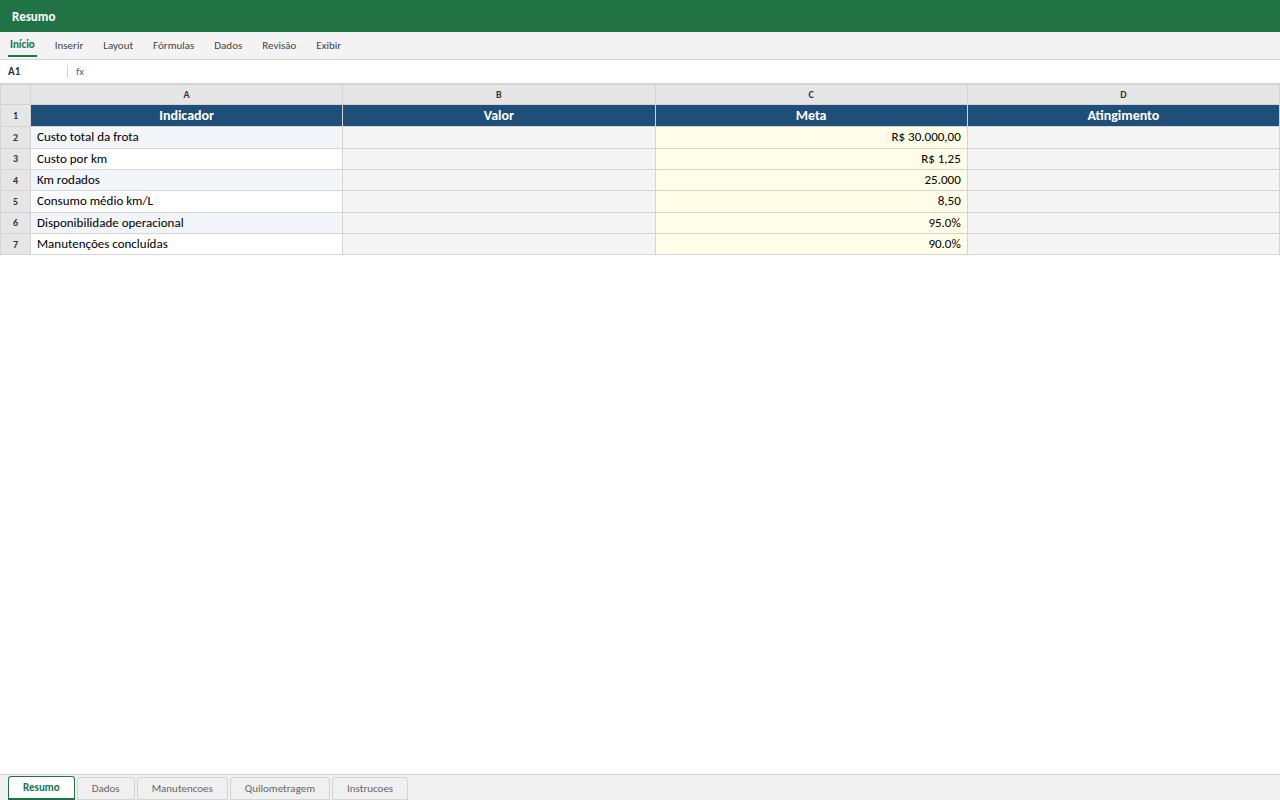
Task: Select Meta cell 90.0%
Action: coord(811,244)
